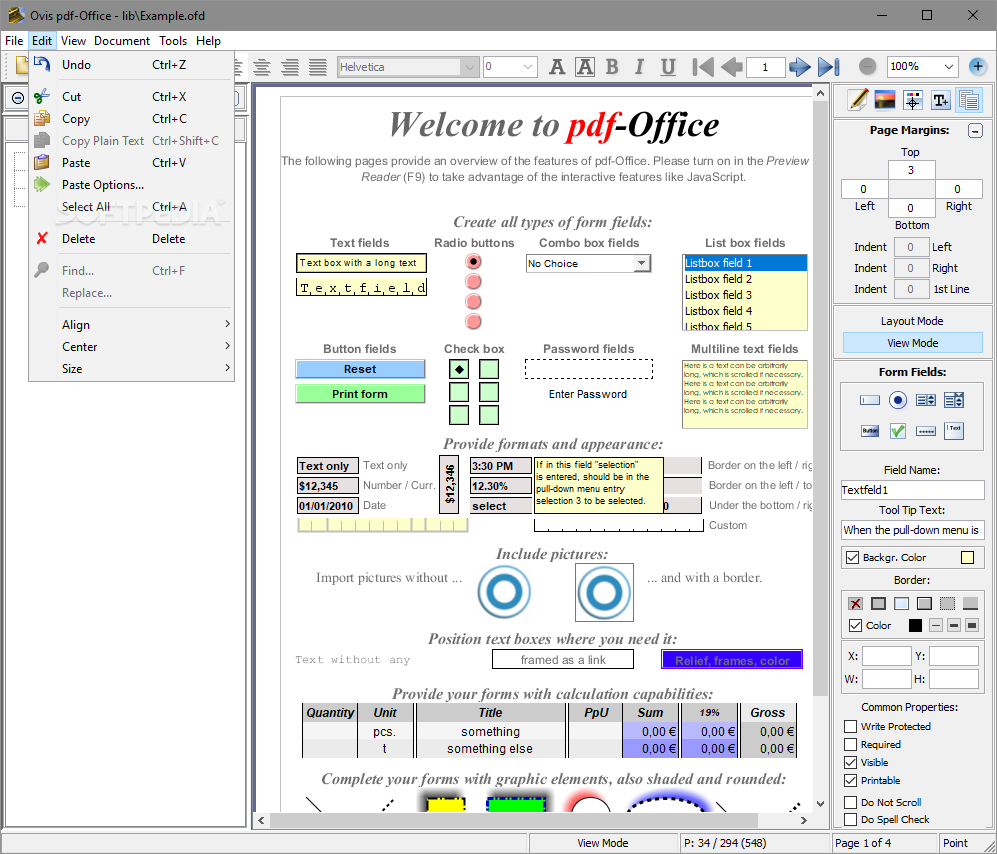Uncheck the Printable checkbox
997x854 pixels.
(851, 780)
